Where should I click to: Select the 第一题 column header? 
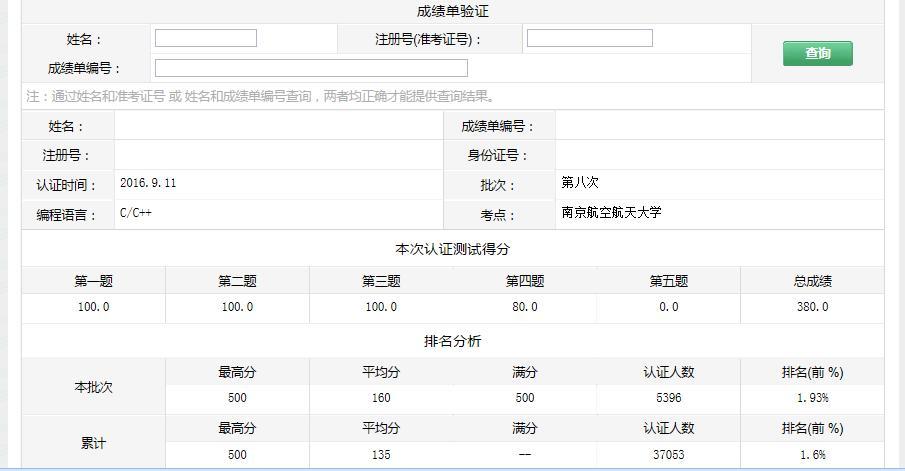(x=94, y=281)
